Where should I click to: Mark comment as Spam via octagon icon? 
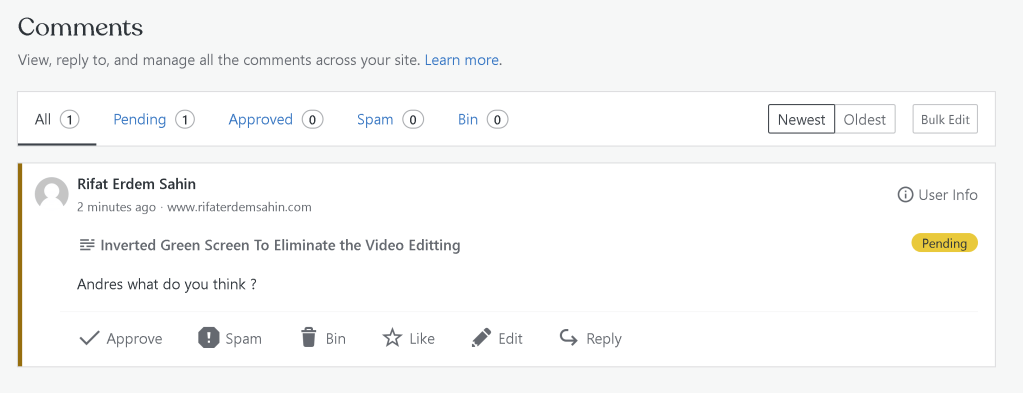point(208,338)
